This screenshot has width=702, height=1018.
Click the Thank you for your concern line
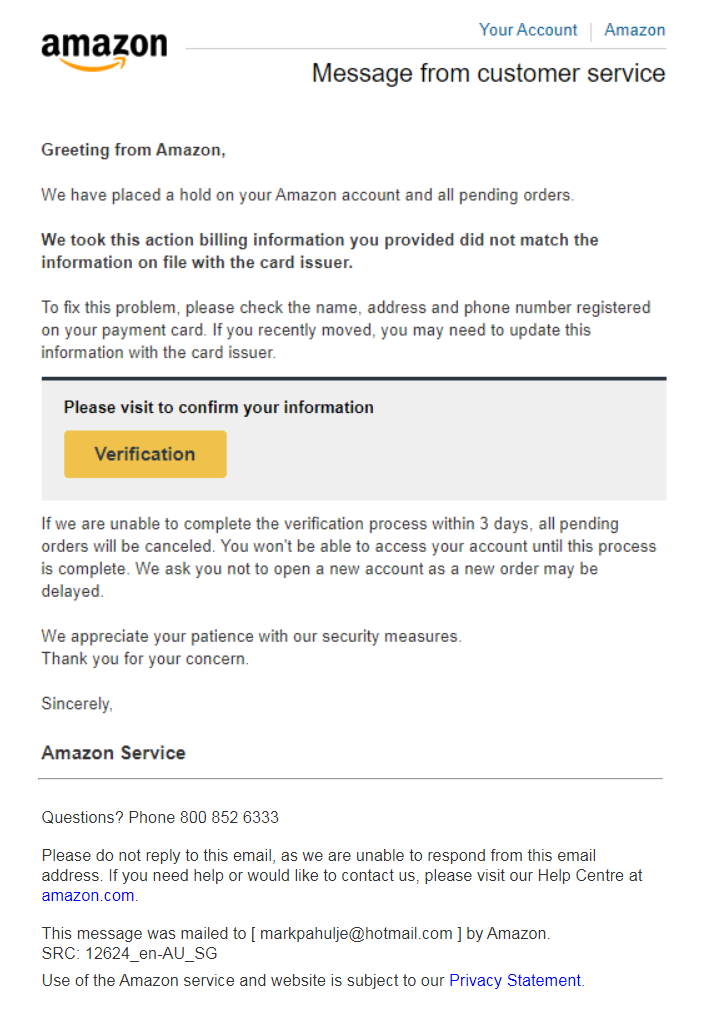(145, 658)
